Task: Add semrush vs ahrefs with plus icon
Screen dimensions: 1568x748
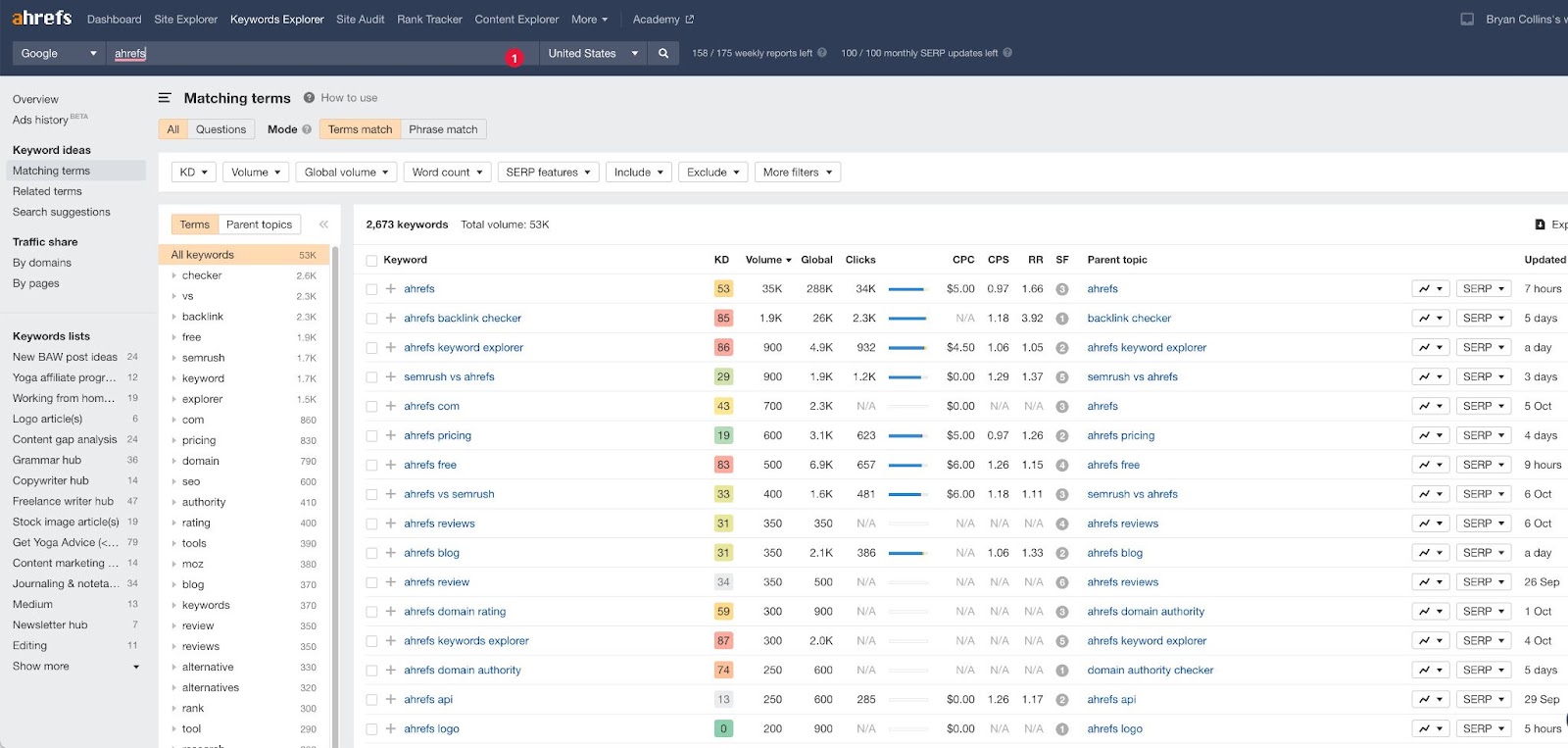Action: [x=390, y=376]
